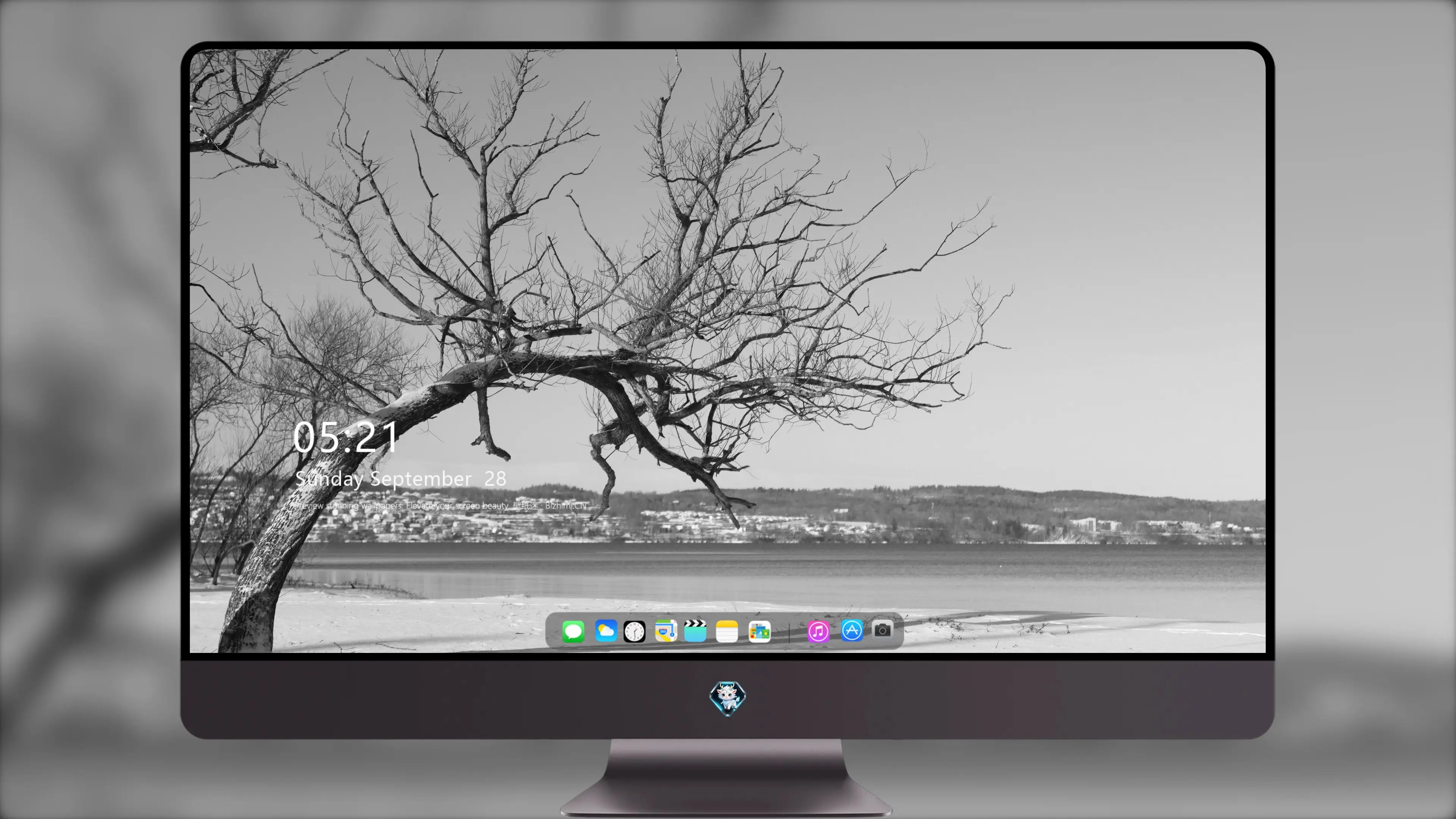Launch the Videos clapperboard app
The height and width of the screenshot is (819, 1456).
[695, 631]
